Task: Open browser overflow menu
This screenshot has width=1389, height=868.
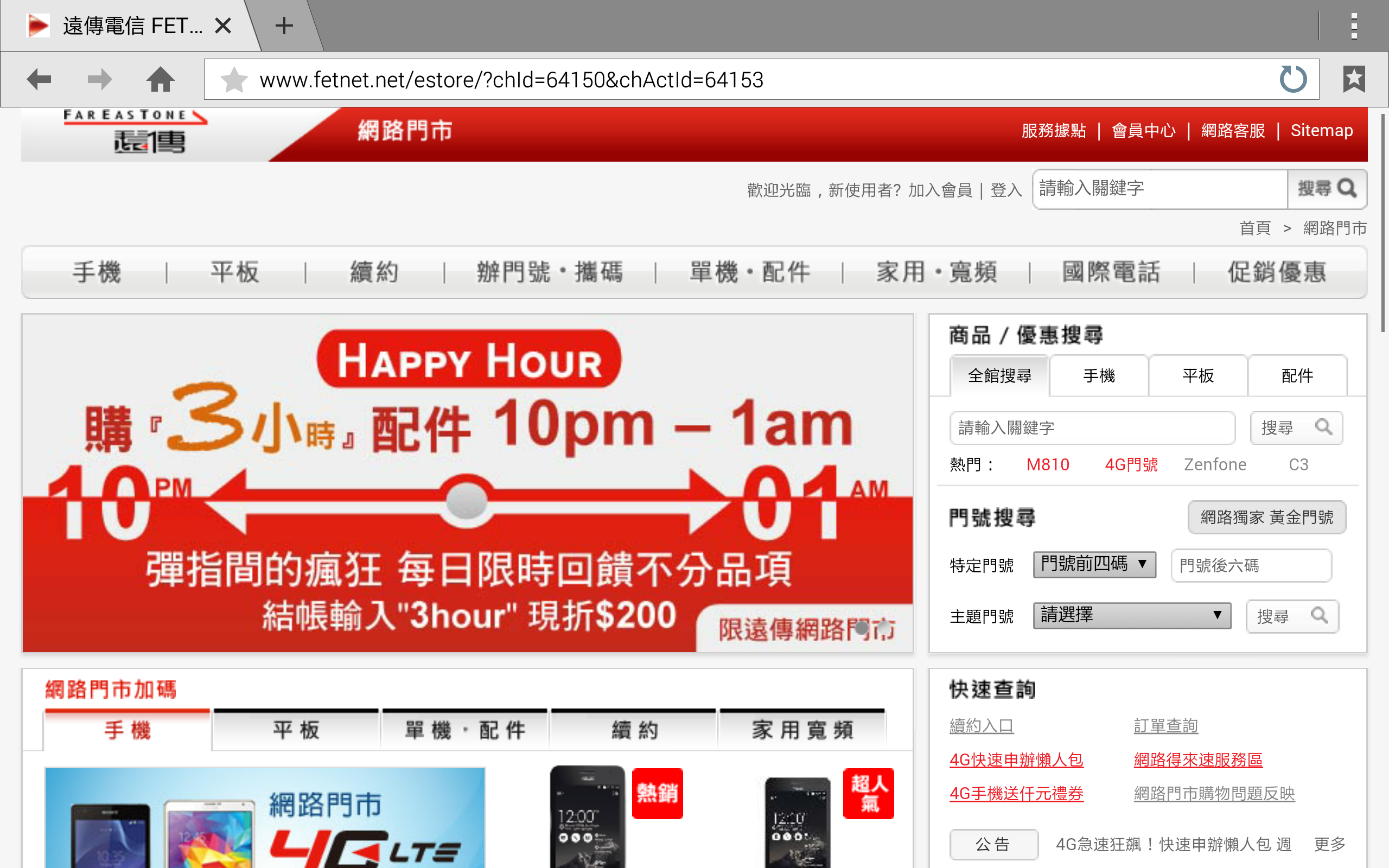Action: [x=1354, y=26]
